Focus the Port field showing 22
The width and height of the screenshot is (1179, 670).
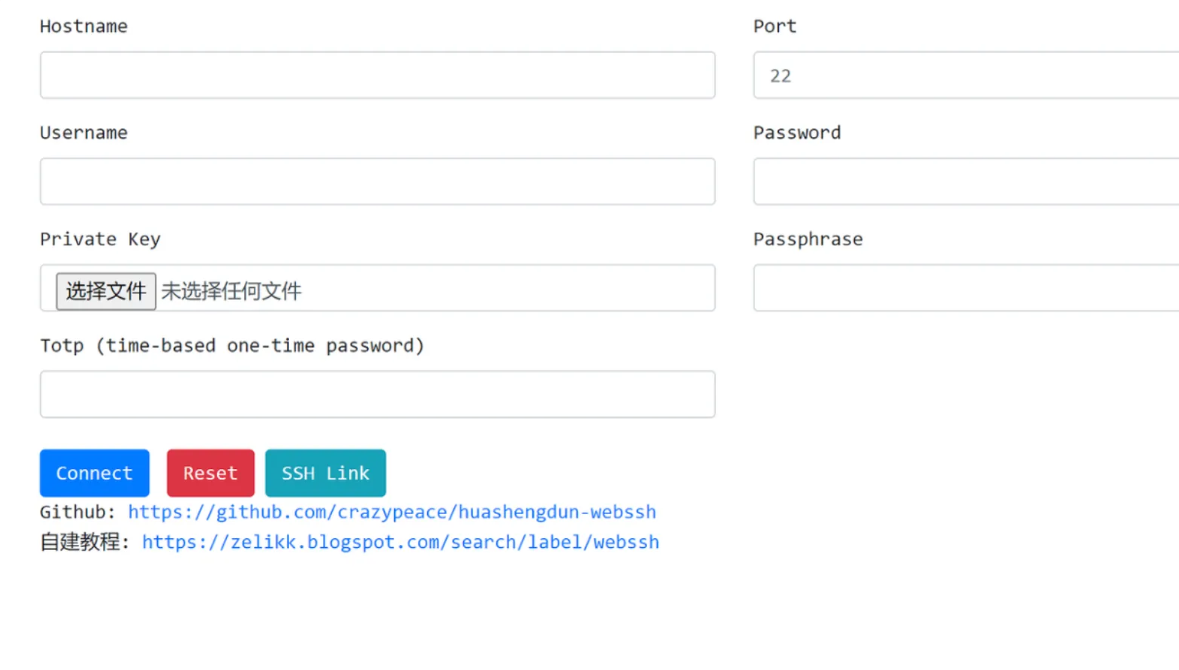click(965, 75)
